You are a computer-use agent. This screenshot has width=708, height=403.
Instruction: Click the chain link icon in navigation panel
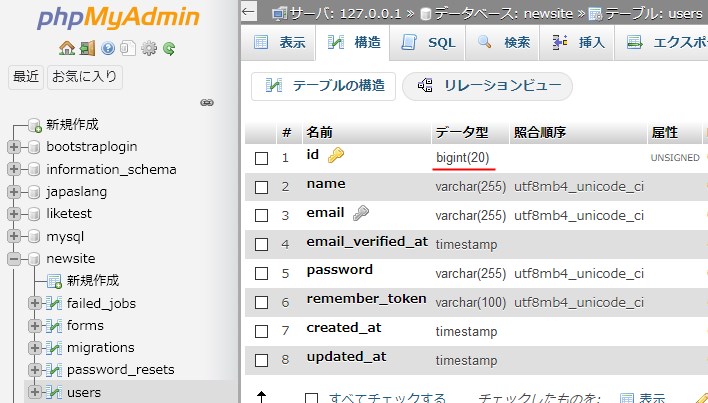tap(208, 102)
